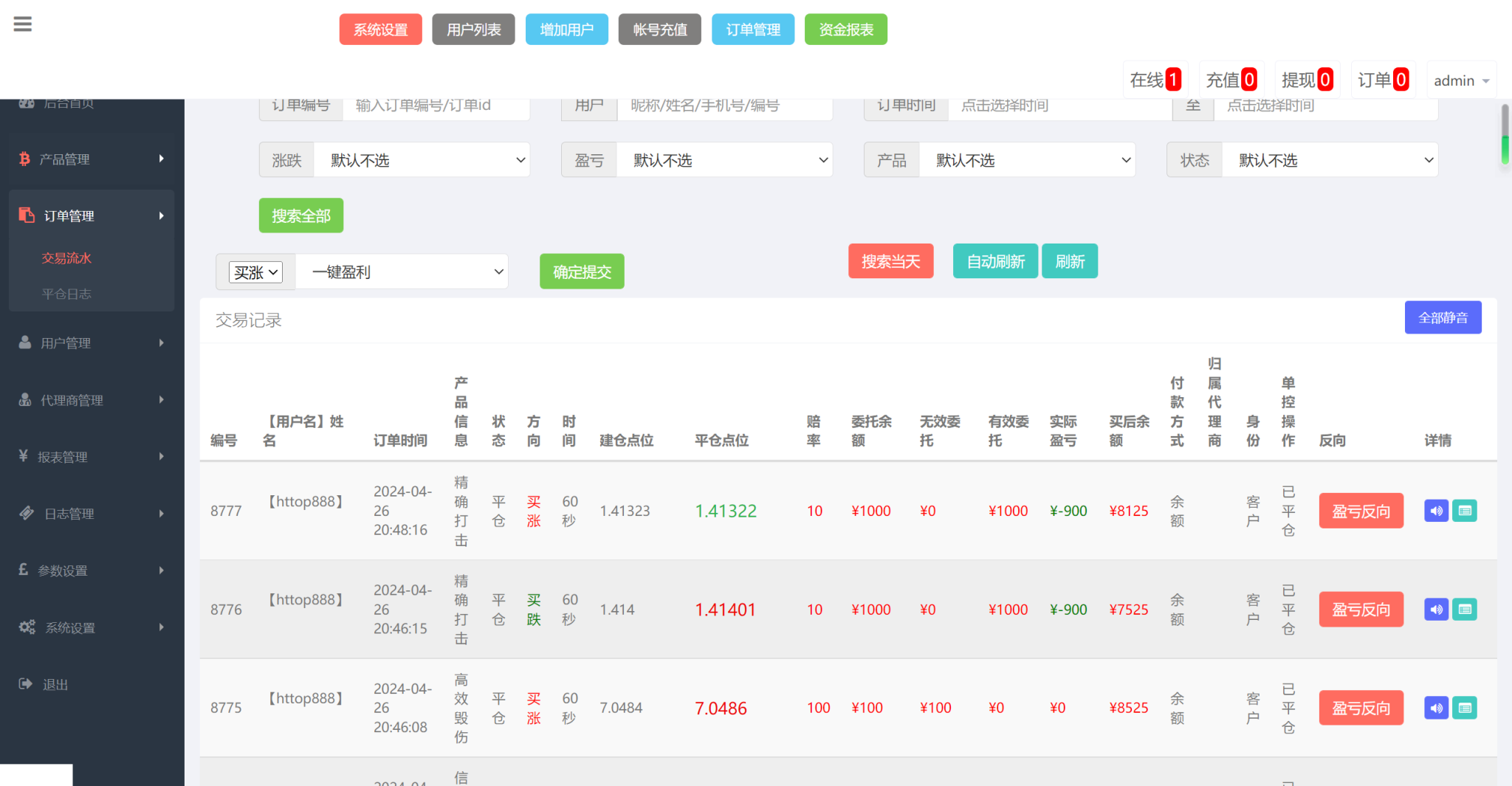Image resolution: width=1512 pixels, height=786 pixels.
Task: Click the 订单管理 top button
Action: pos(753,30)
